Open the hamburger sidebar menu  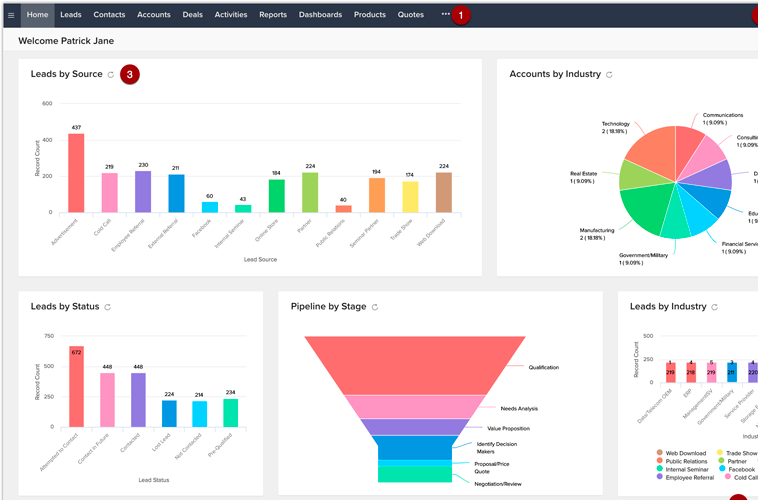11,15
